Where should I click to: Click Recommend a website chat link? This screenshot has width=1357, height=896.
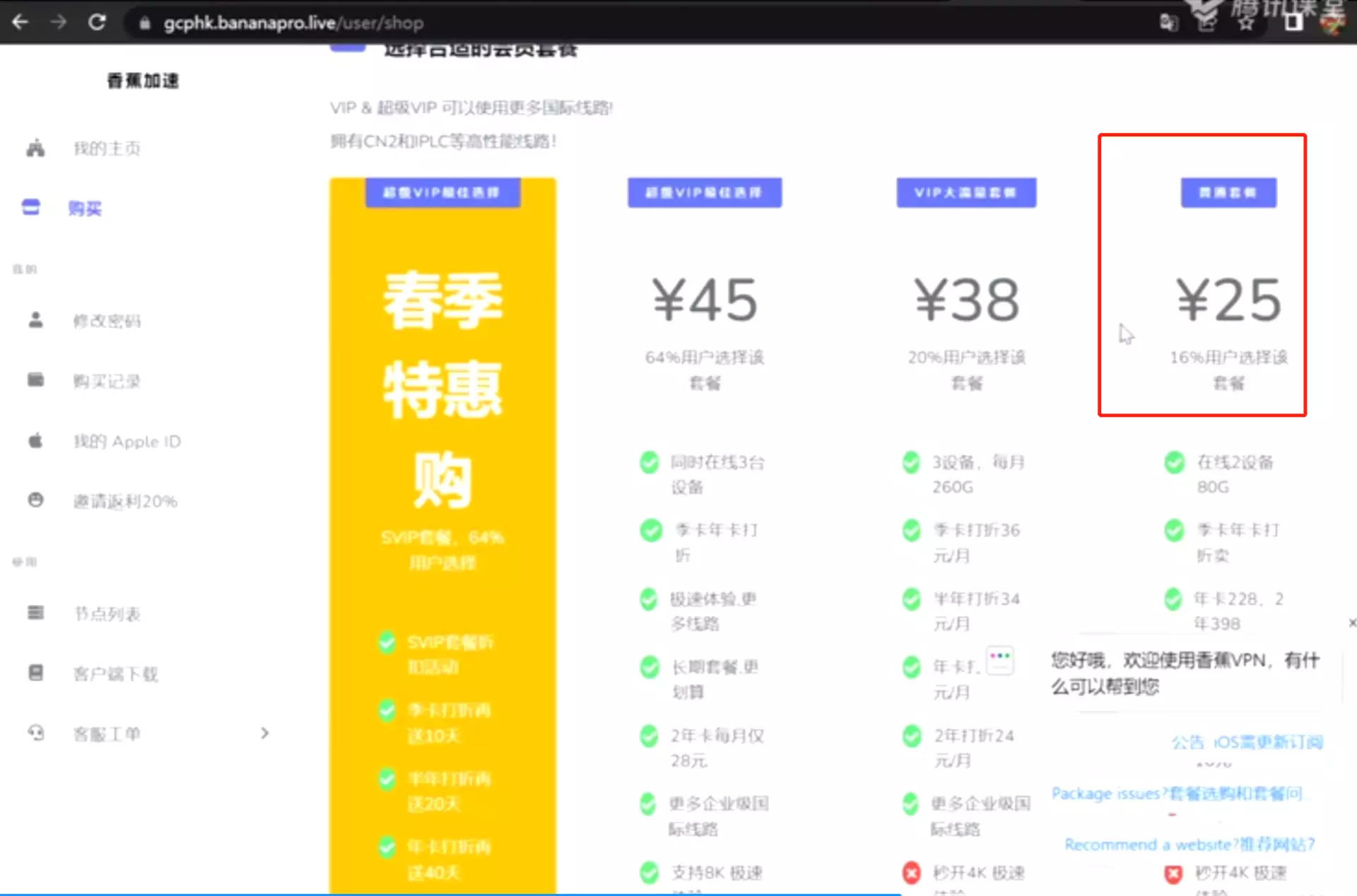[x=1189, y=844]
